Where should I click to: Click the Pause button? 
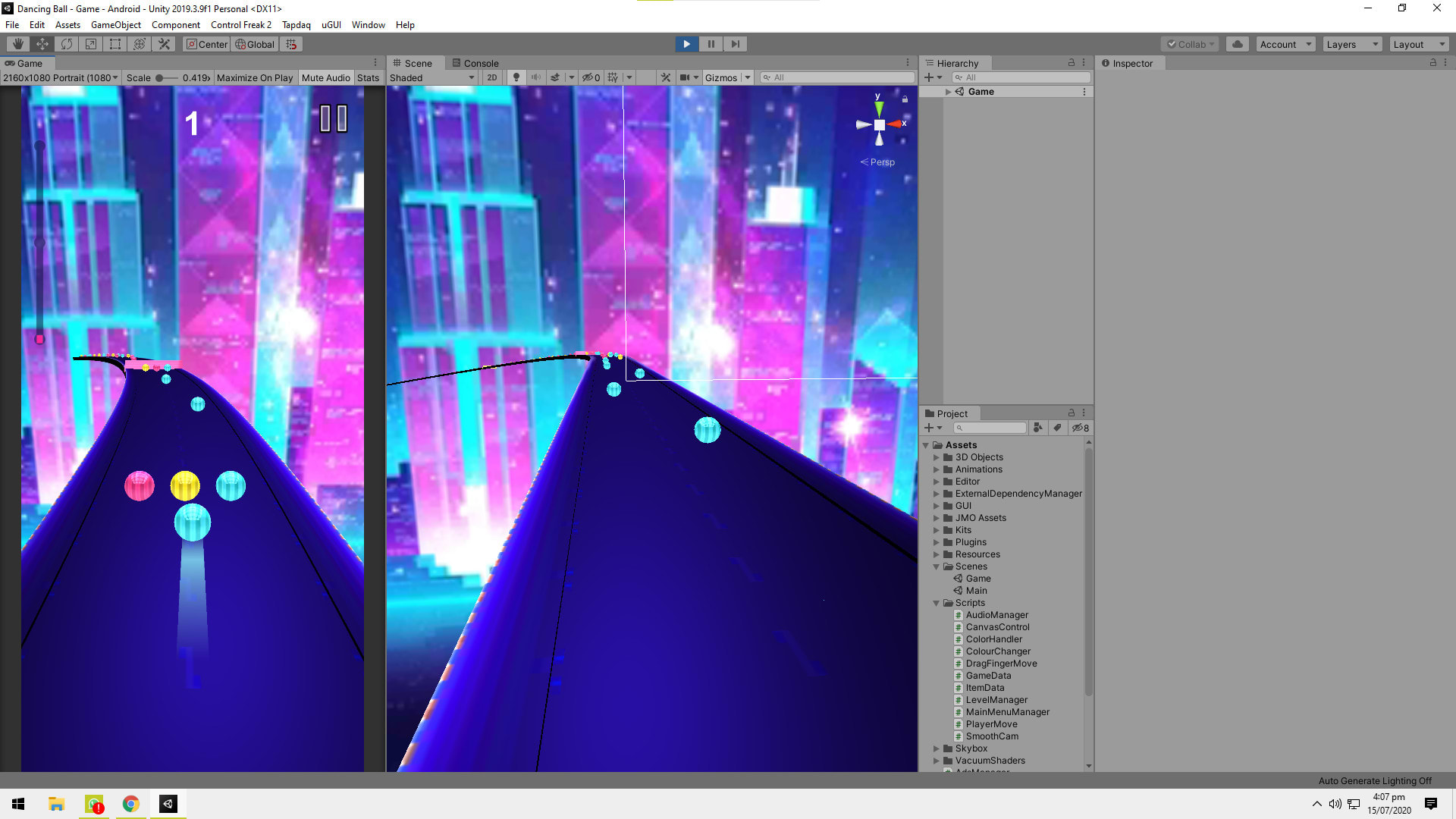[x=711, y=44]
